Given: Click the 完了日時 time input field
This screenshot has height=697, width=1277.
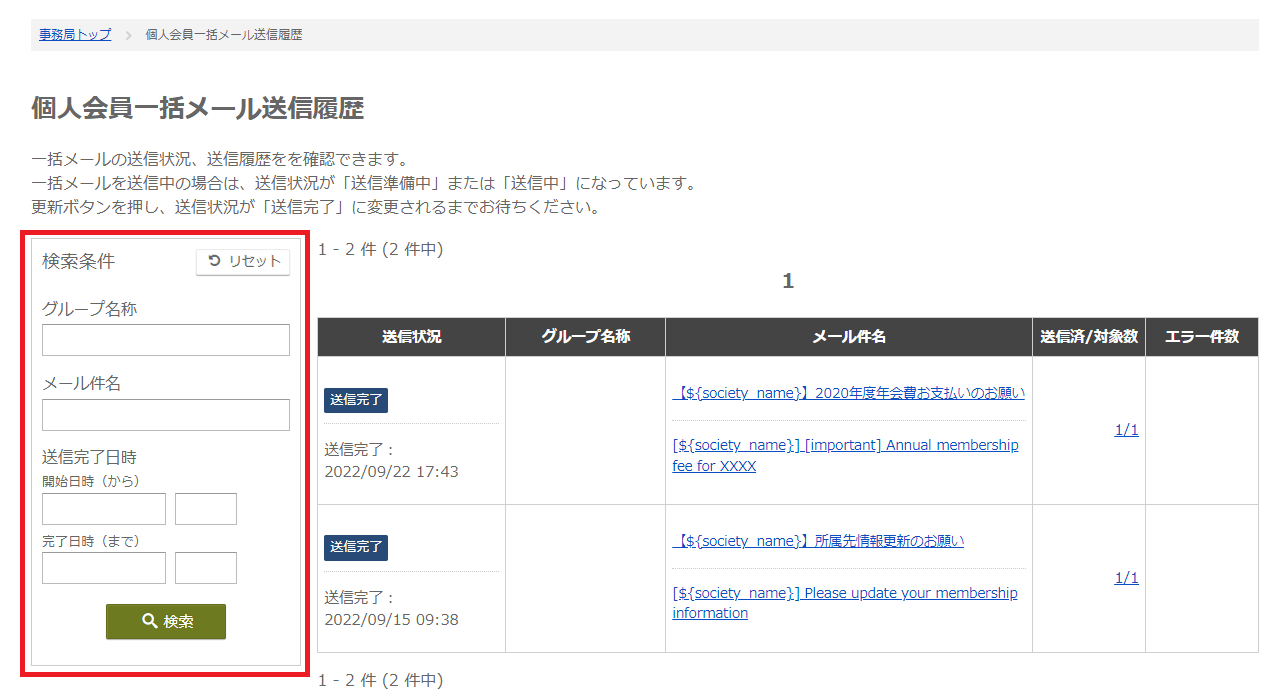Looking at the screenshot, I should tap(206, 568).
